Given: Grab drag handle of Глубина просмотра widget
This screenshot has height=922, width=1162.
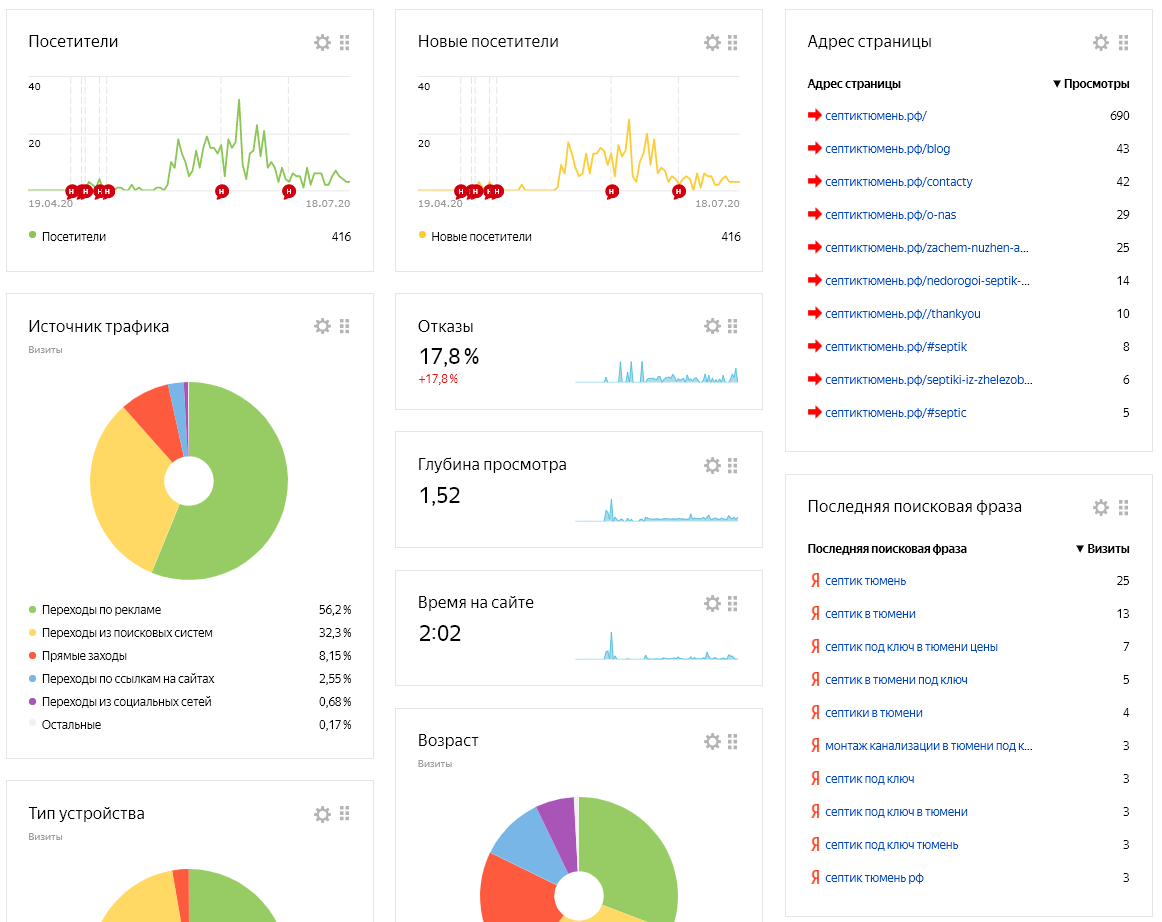Looking at the screenshot, I should [733, 465].
